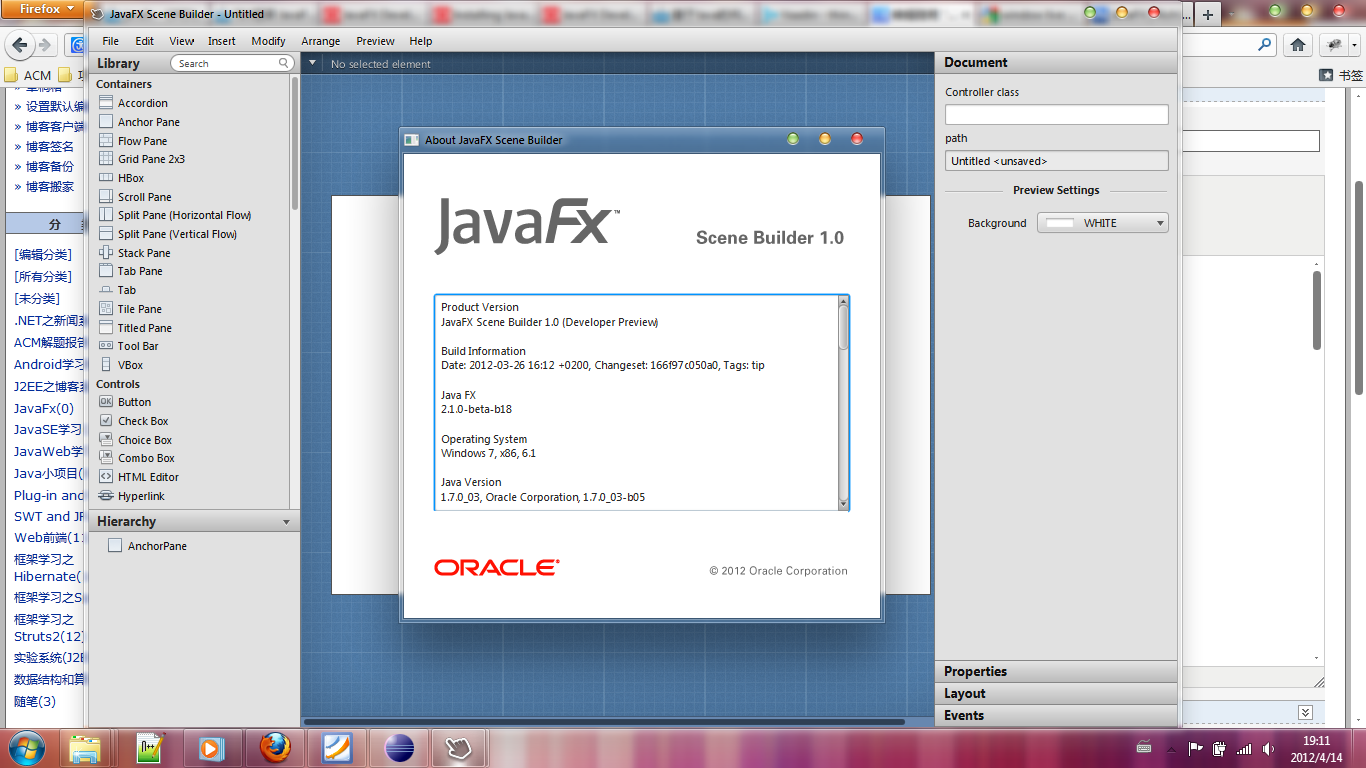This screenshot has height=768, width=1366.
Task: Open the JavaFx(0) category link
Action: (44, 408)
